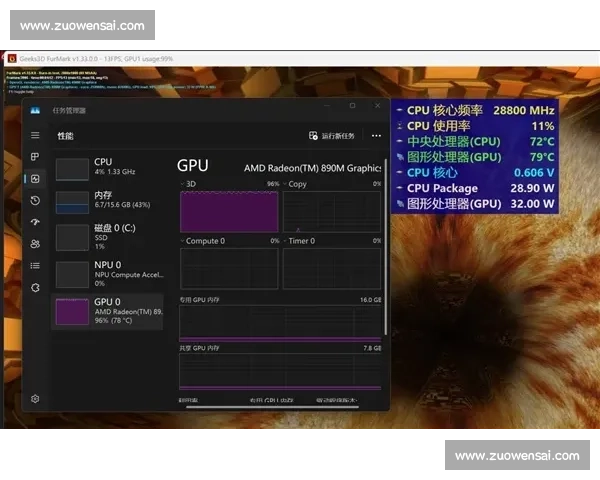This screenshot has height=480, width=600.
Task: Click the 运行新任务 (Run new task) button
Action: pyautogui.click(x=331, y=135)
